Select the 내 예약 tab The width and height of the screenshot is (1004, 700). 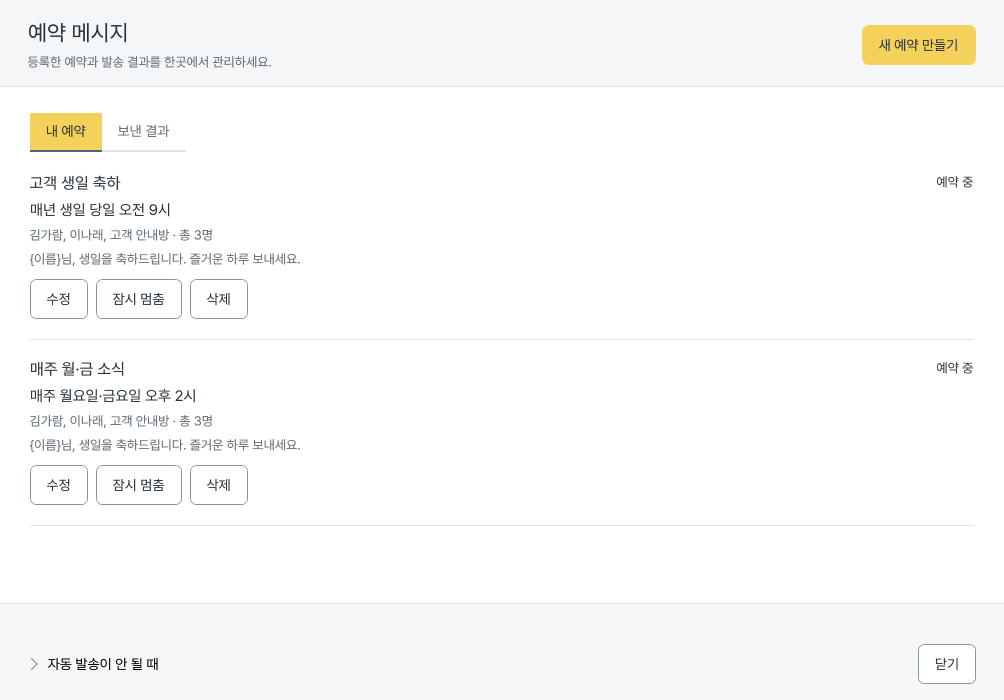pyautogui.click(x=66, y=131)
